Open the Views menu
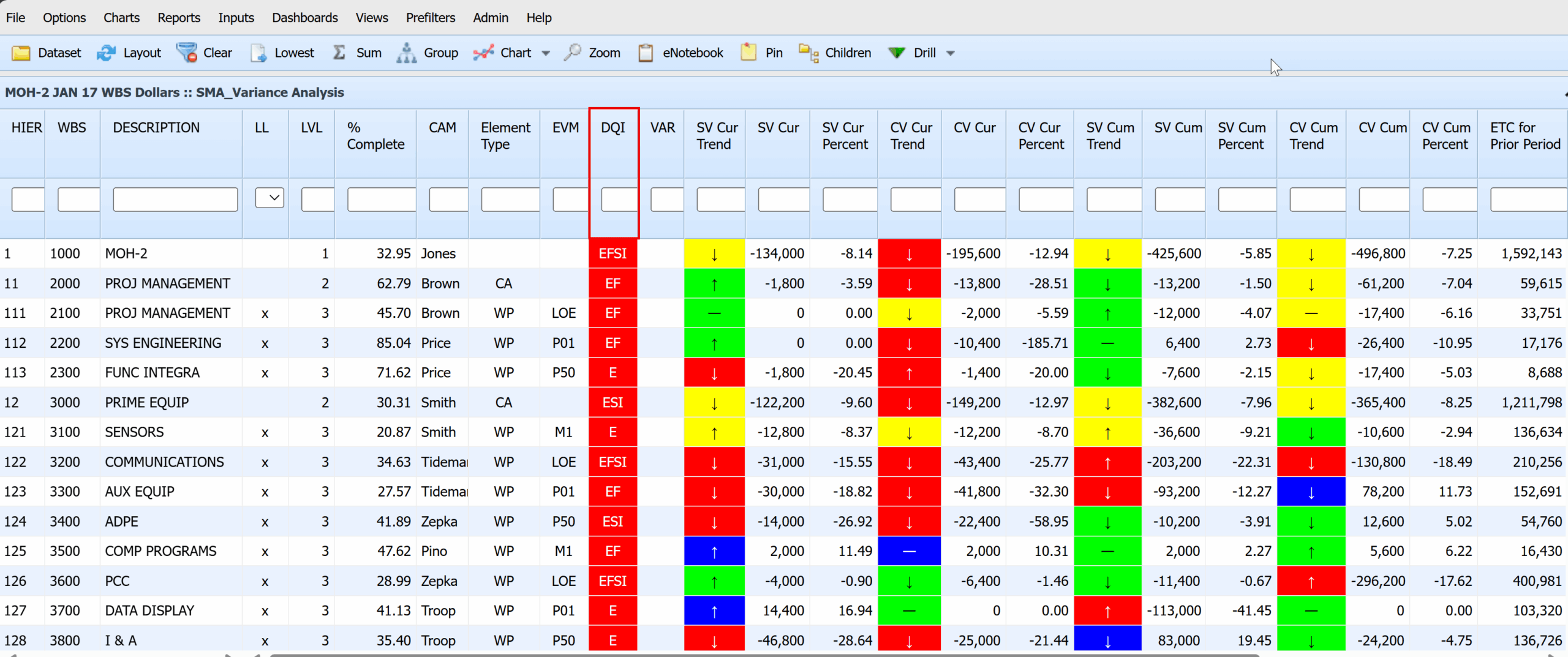Screen dimensions: 1568x657 (372, 18)
